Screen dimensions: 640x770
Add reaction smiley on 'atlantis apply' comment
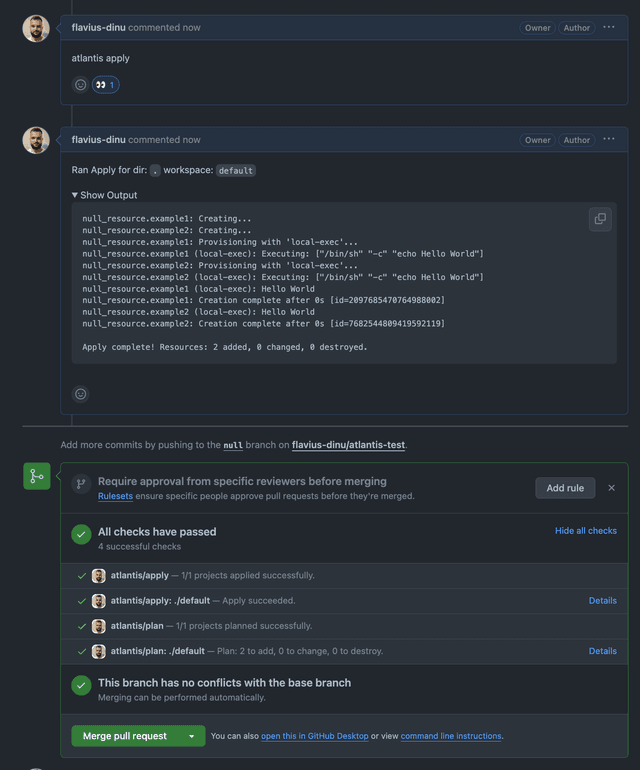tap(81, 85)
